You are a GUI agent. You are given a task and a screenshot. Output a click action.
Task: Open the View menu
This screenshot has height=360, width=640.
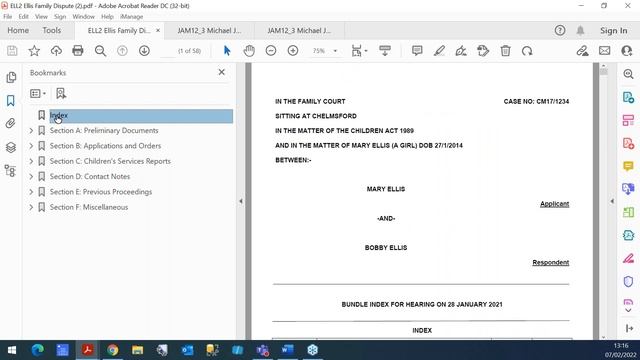click(x=41, y=17)
